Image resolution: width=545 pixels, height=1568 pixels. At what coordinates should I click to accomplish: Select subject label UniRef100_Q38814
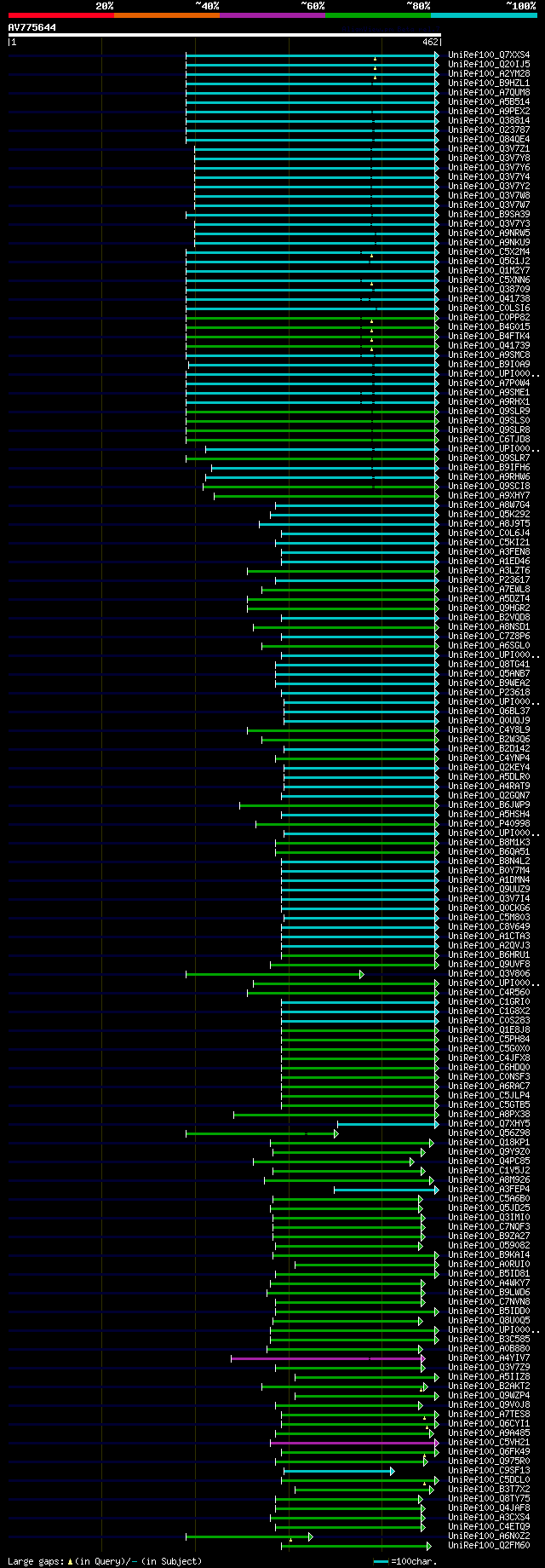(x=489, y=120)
